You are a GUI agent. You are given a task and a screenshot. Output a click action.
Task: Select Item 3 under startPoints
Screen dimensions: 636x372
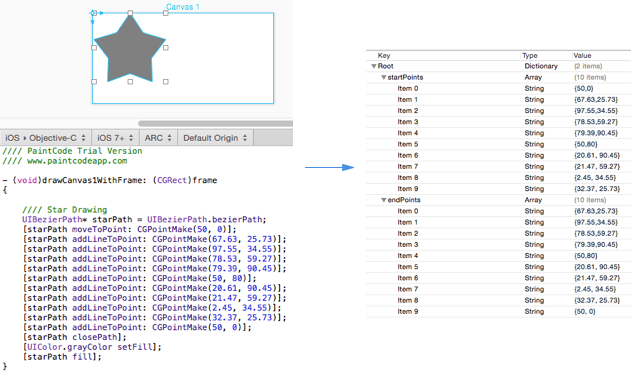[x=498, y=122]
